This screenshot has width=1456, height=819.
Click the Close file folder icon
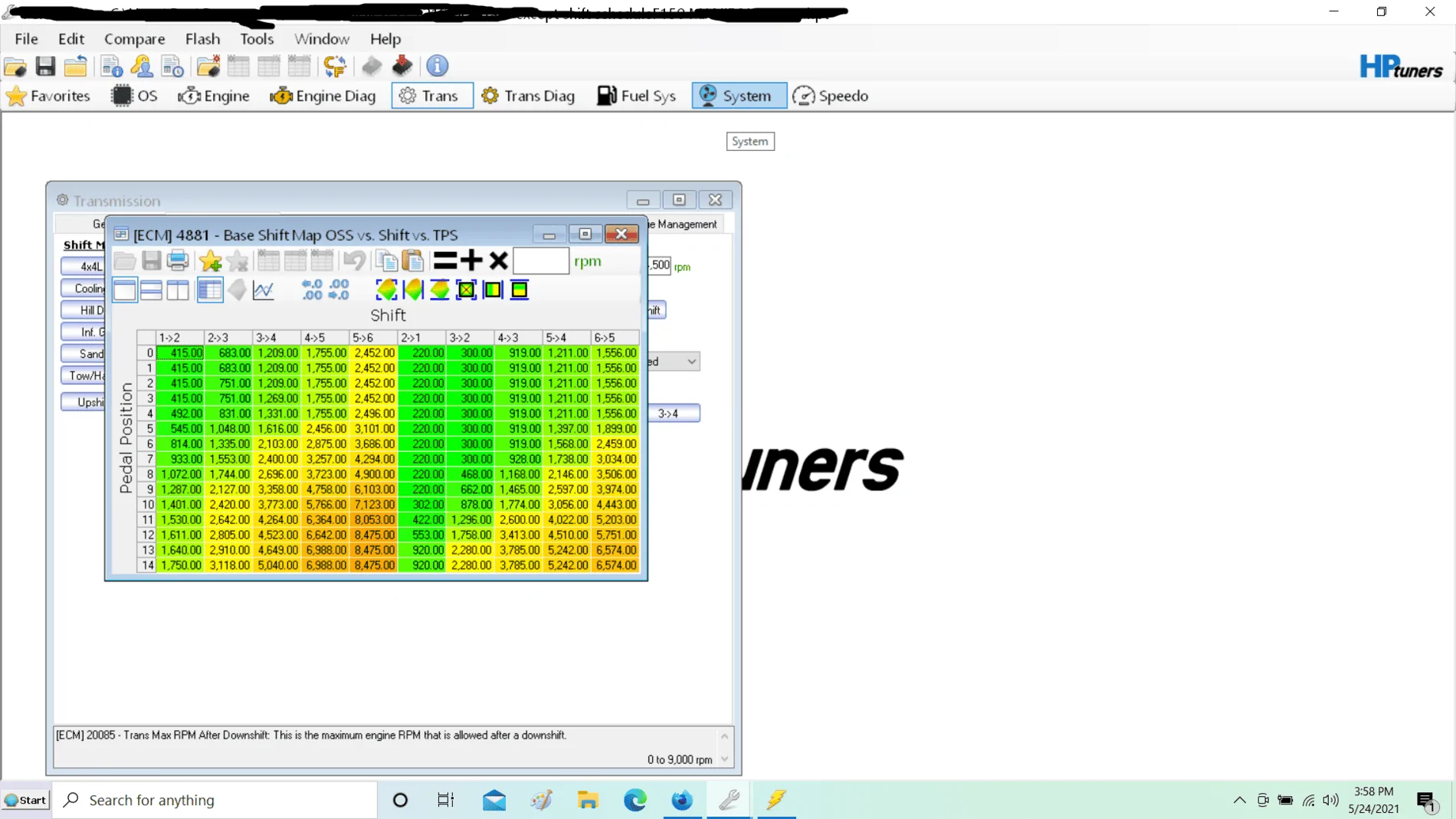(x=75, y=67)
